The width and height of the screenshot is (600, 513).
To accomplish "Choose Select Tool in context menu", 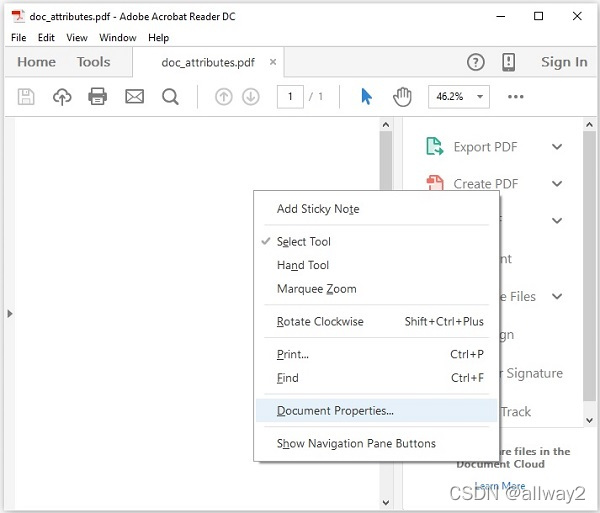I will coord(377,242).
